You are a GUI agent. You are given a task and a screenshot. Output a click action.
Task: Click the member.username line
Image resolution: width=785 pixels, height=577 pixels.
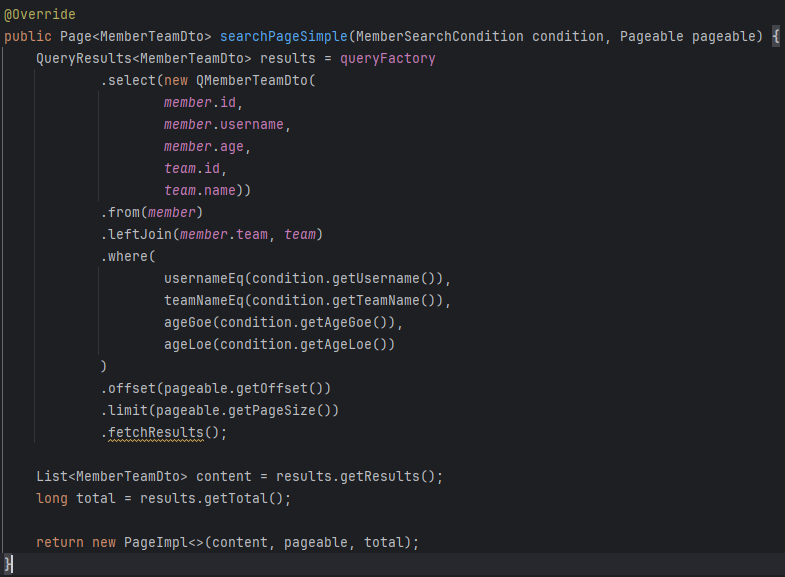tap(227, 125)
